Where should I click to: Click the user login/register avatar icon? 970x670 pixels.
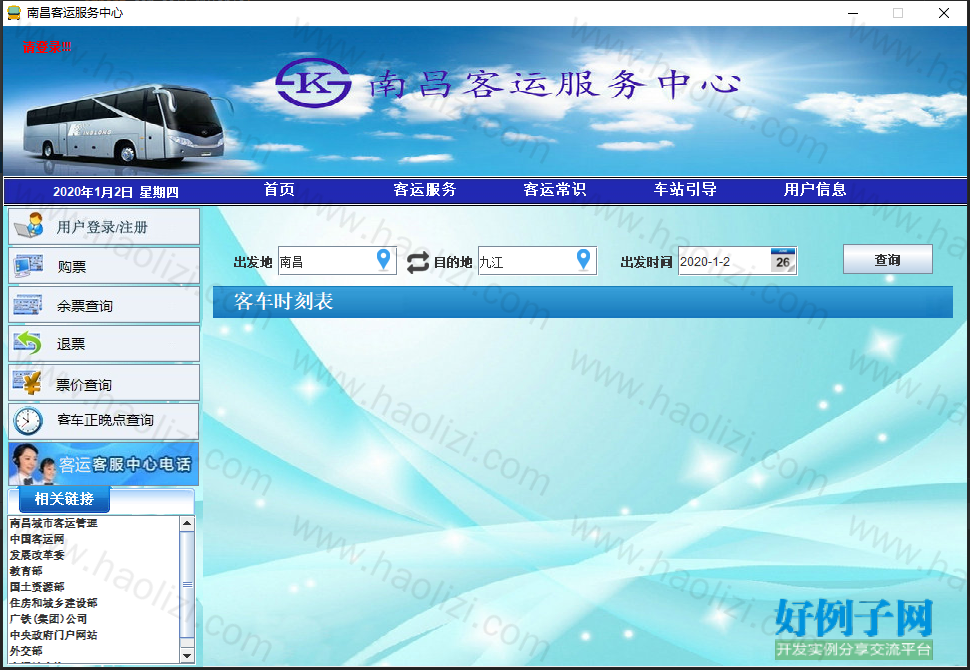tap(29, 226)
